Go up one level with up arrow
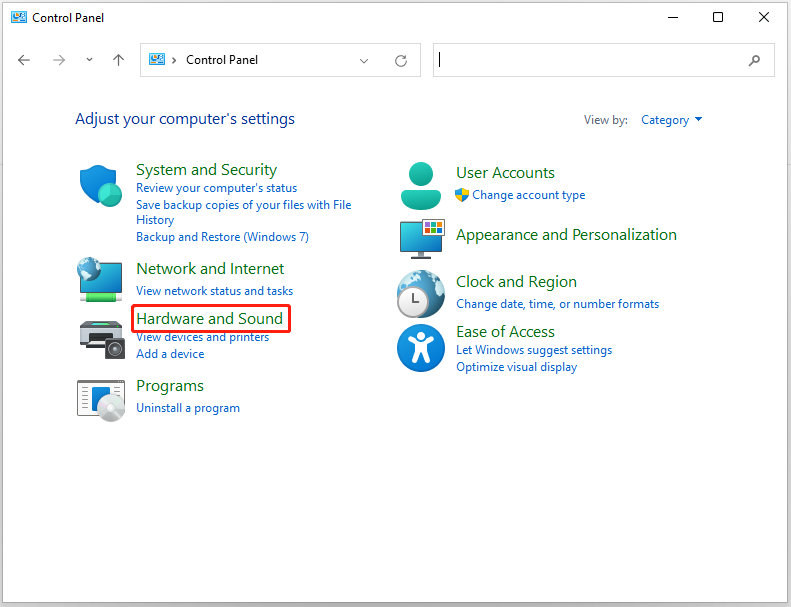This screenshot has width=791, height=607. [x=118, y=60]
